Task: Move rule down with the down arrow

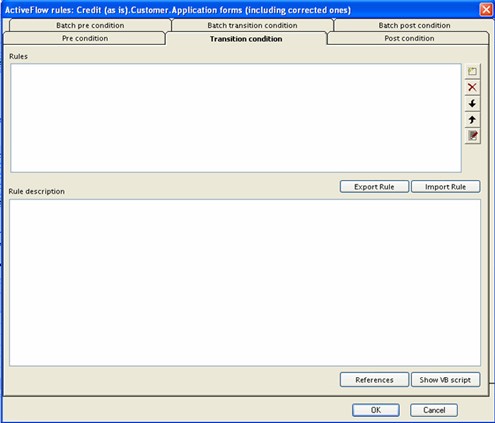Action: pyautogui.click(x=472, y=103)
